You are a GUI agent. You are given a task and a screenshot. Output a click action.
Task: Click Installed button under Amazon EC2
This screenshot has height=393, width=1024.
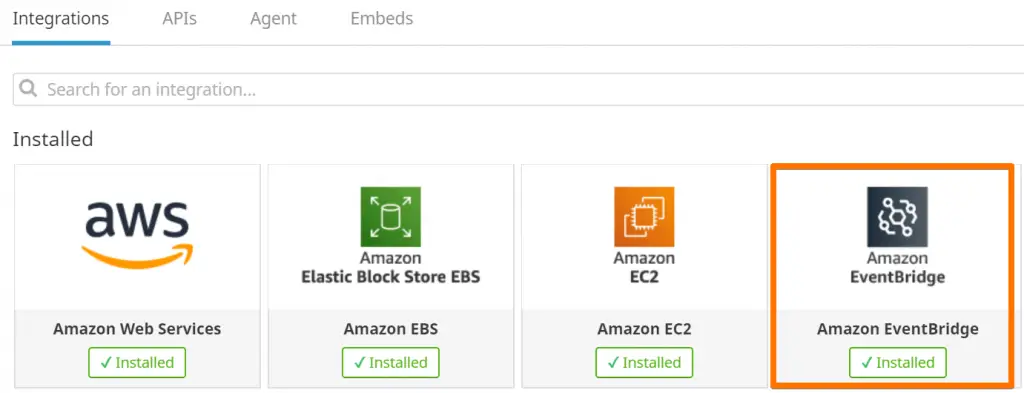point(644,362)
